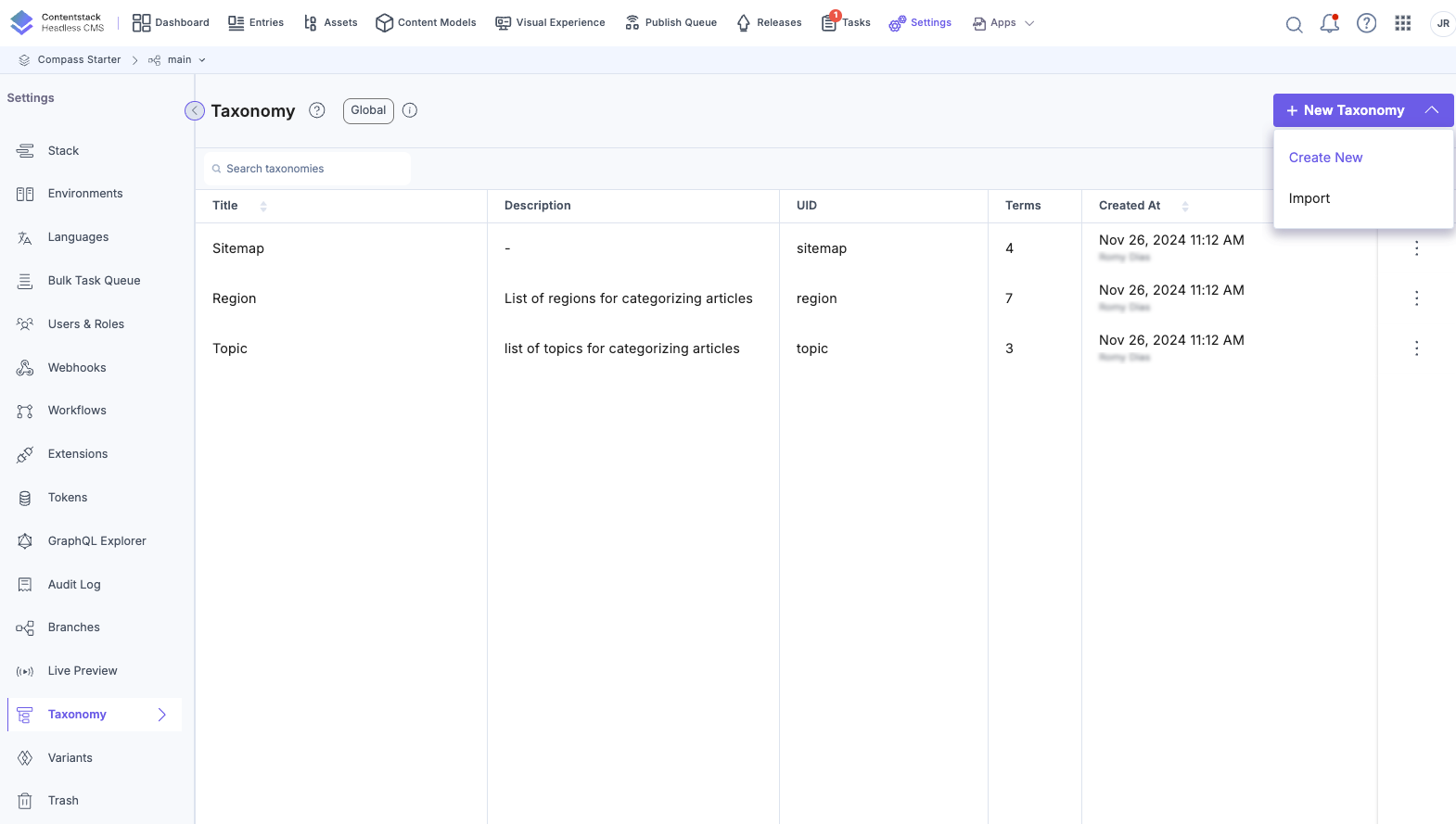Sort the table by Title column
This screenshot has width=1456, height=824.
263,207
